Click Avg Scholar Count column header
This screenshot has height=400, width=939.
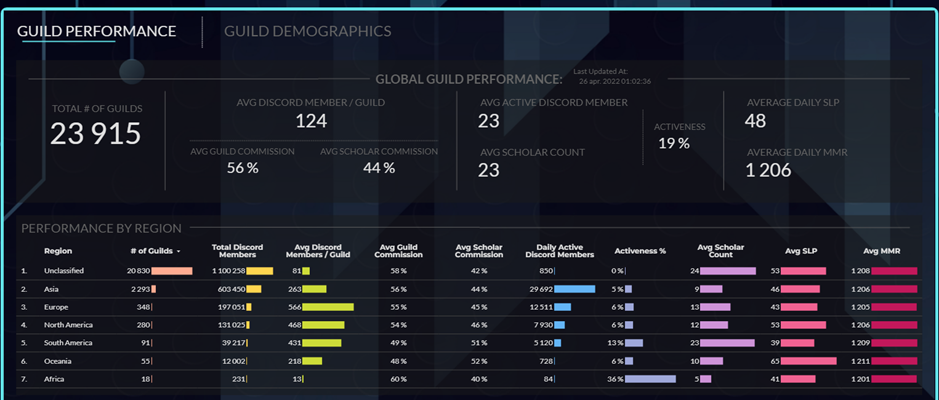click(x=720, y=251)
